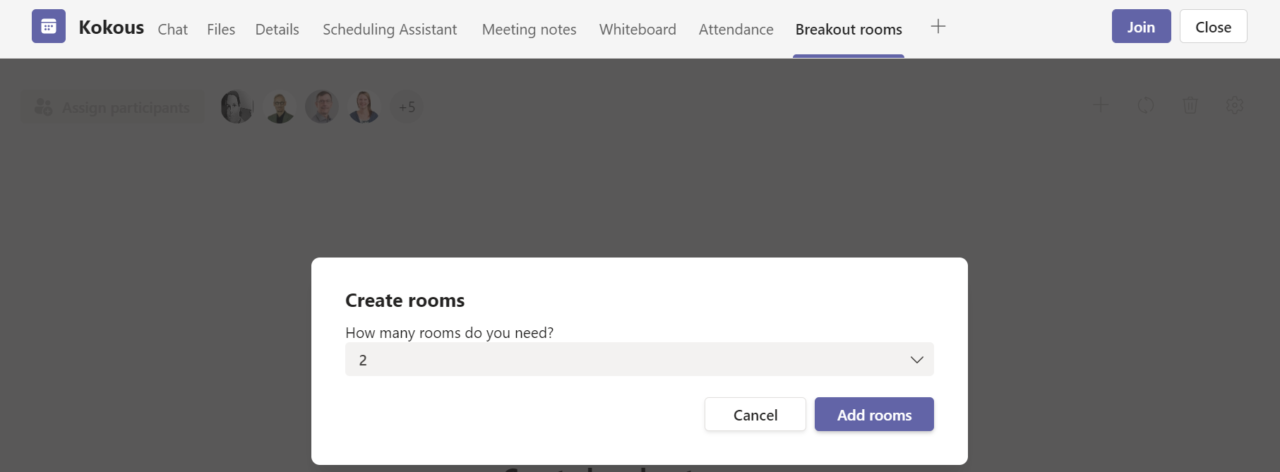This screenshot has height=472, width=1280.
Task: Add a new tab with plus icon
Action: pyautogui.click(x=938, y=27)
